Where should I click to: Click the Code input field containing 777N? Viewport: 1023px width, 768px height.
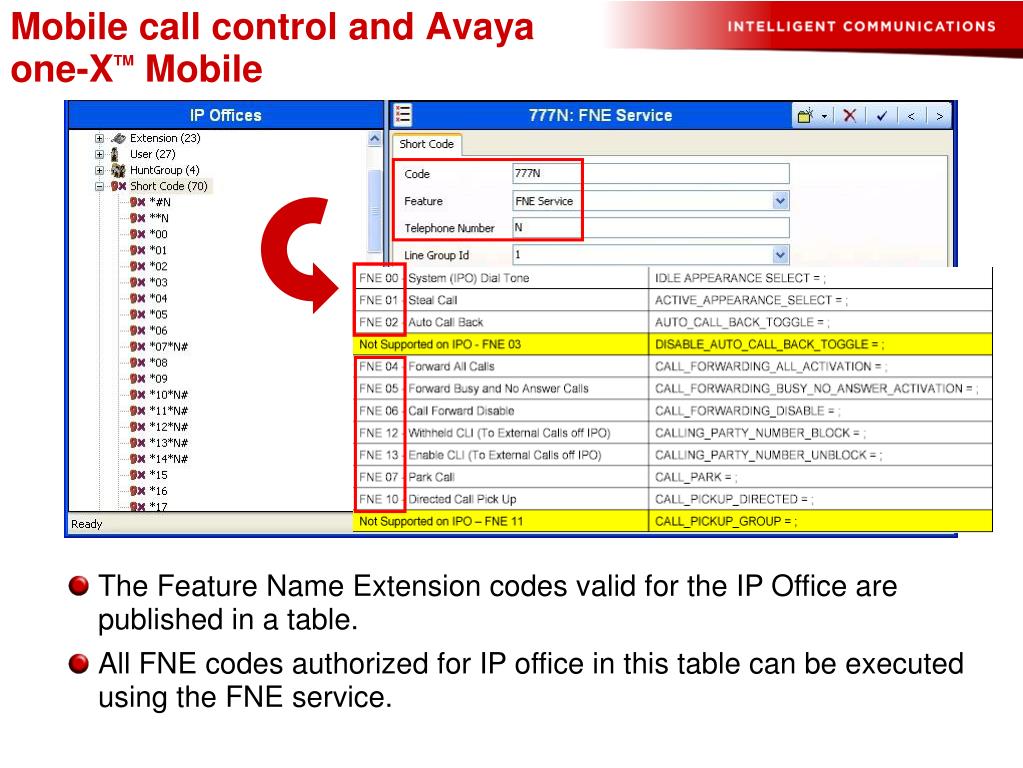(x=650, y=174)
